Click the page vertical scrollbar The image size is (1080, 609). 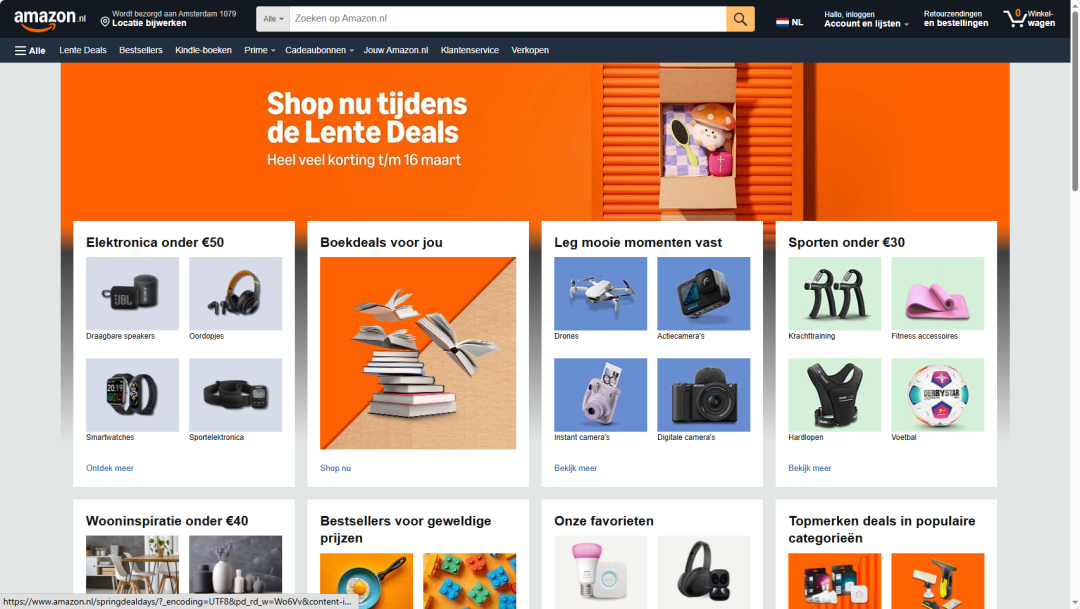point(1074,304)
